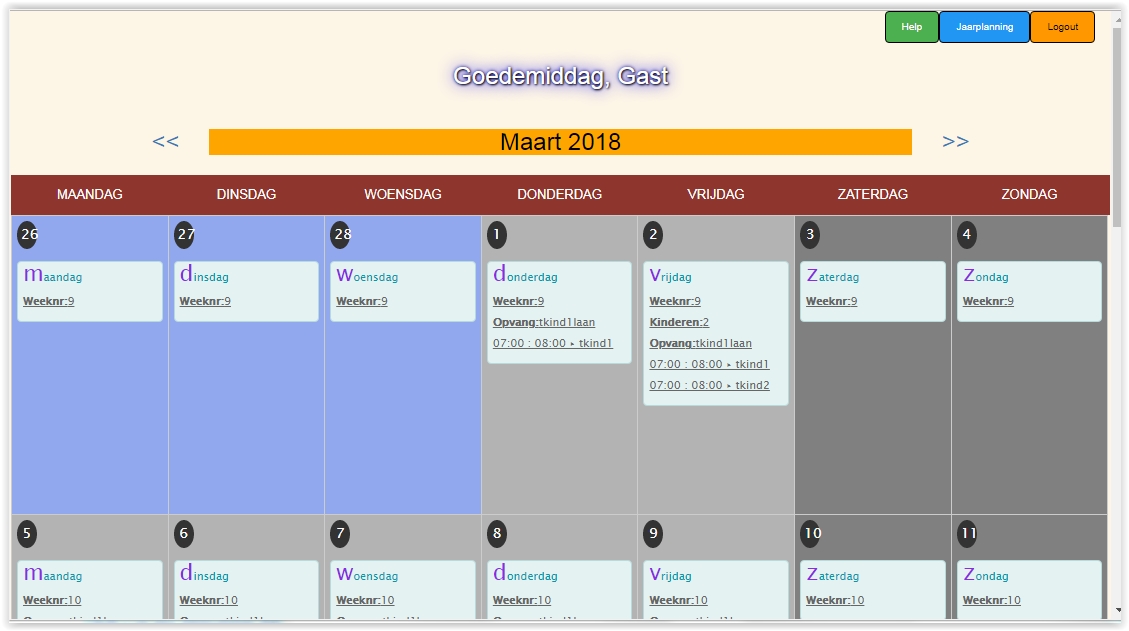Select day number 1 badge

(497, 235)
